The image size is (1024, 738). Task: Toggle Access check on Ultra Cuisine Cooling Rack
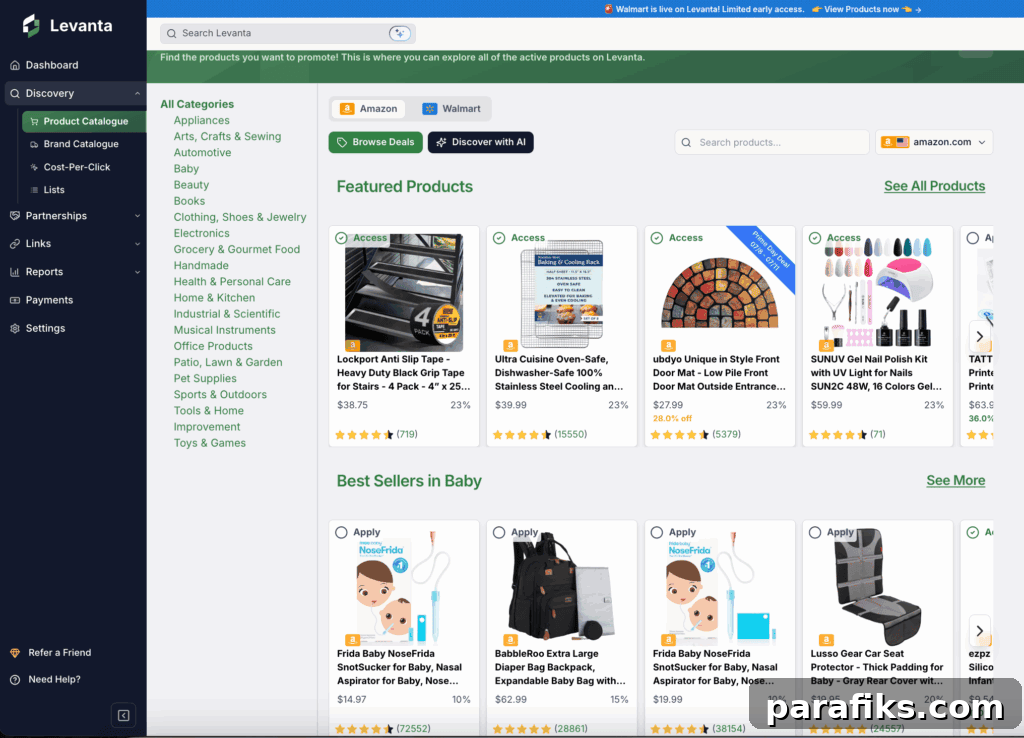pos(499,238)
